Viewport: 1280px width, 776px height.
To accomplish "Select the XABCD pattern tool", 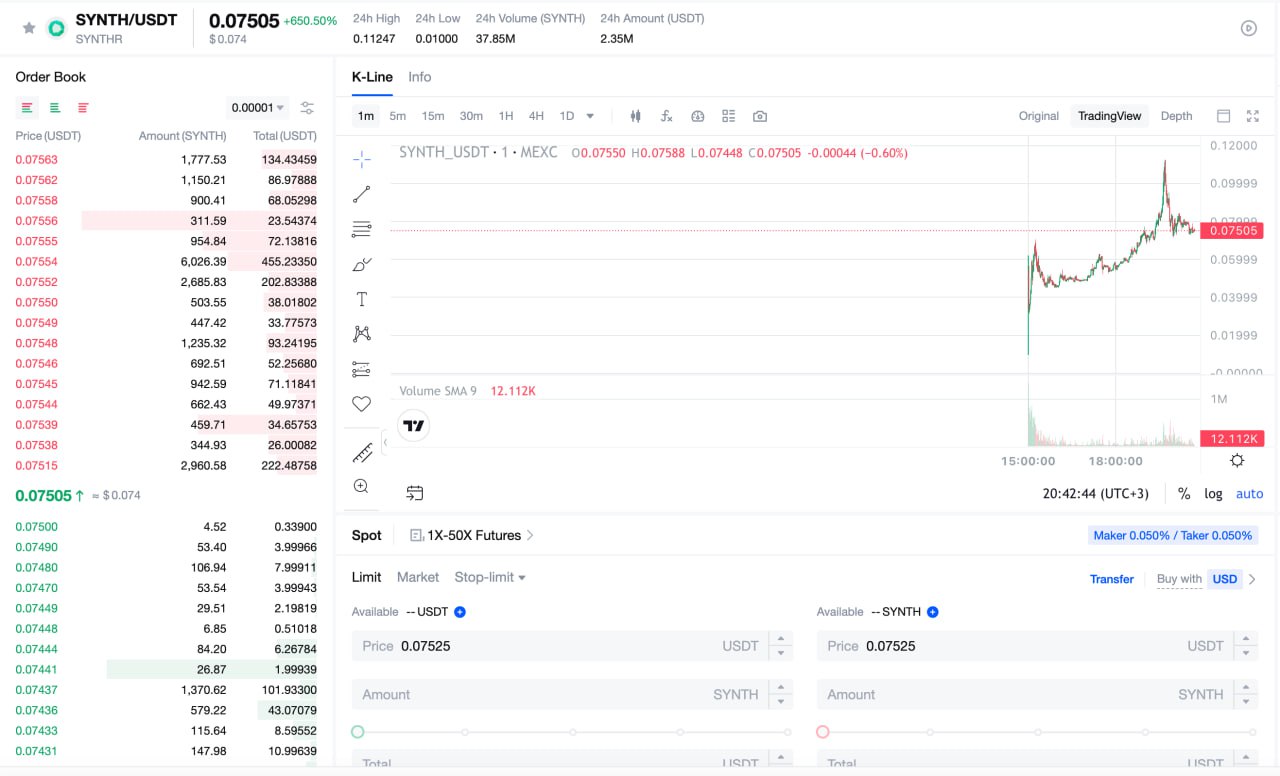I will click(362, 334).
